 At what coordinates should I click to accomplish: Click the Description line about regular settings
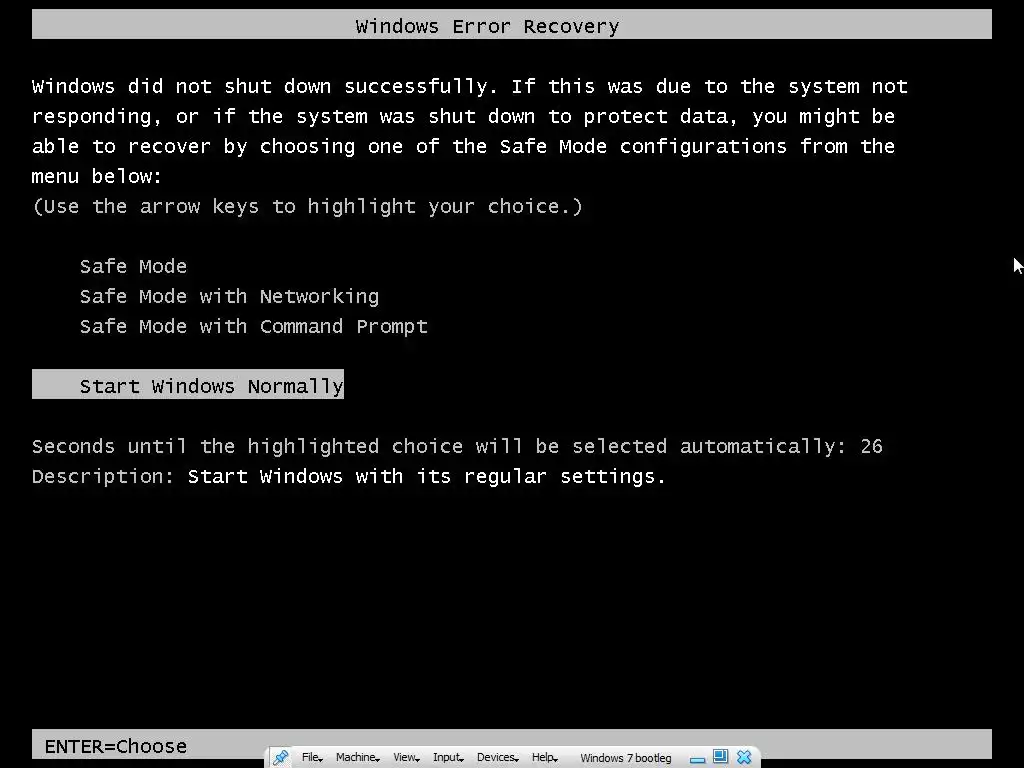(349, 477)
